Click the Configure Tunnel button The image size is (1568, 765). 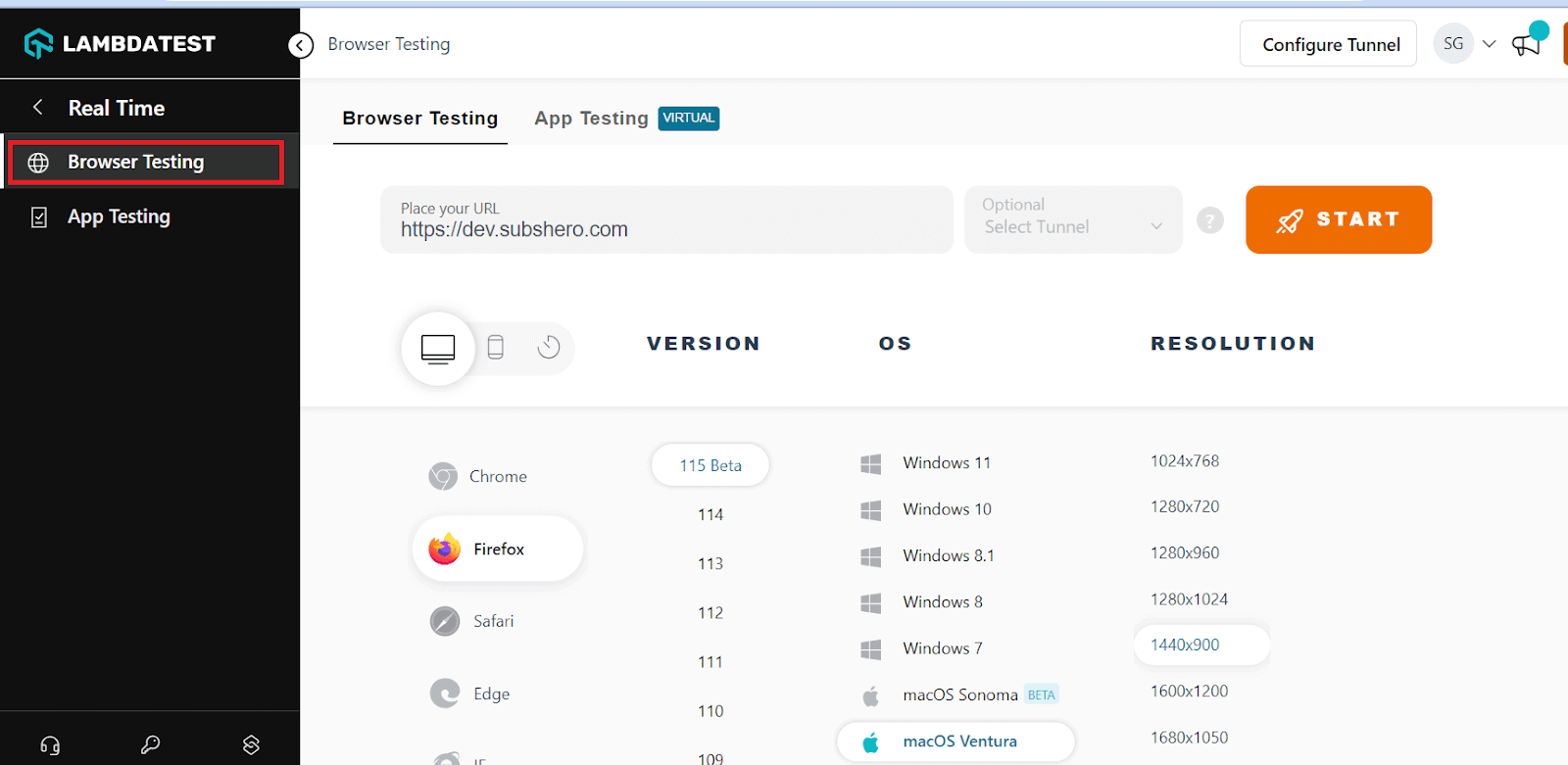pos(1328,44)
